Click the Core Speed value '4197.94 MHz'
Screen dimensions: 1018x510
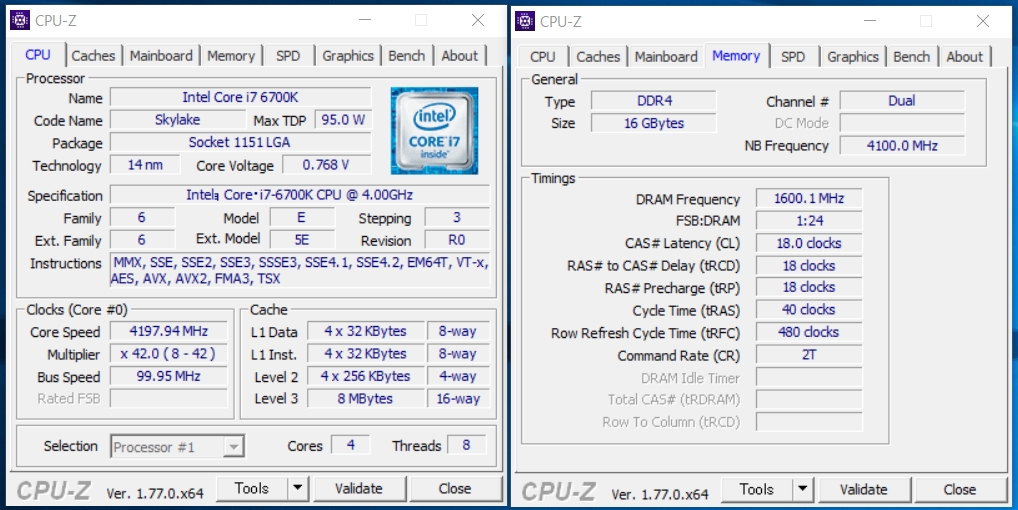click(x=169, y=331)
